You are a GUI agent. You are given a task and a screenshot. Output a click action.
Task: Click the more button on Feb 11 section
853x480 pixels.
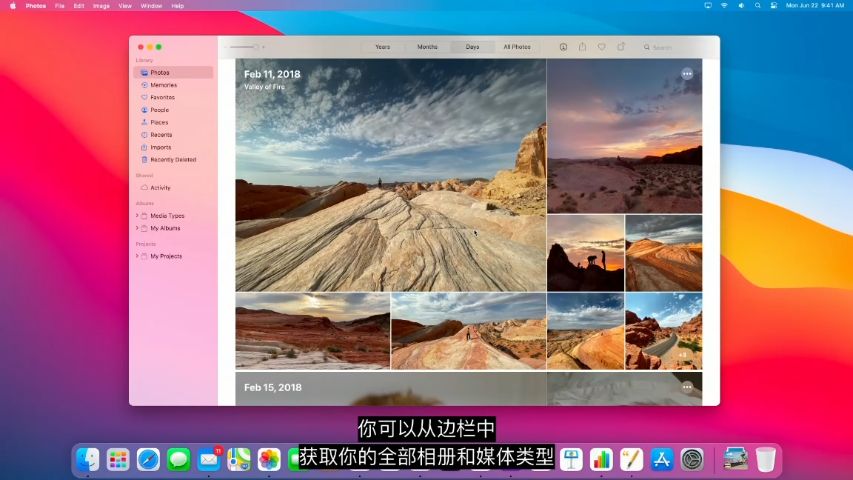pos(687,74)
